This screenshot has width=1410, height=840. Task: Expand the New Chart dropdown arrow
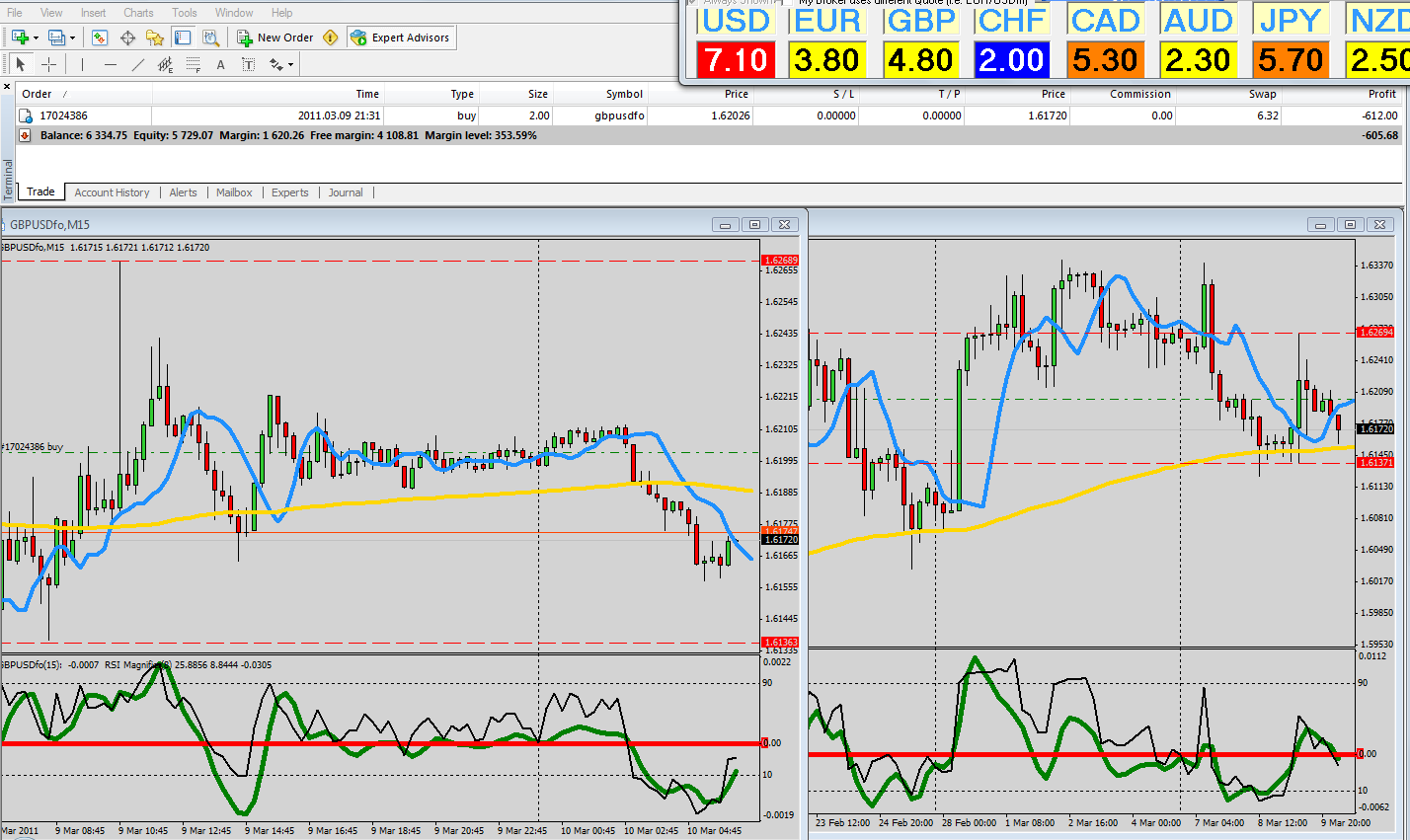click(36, 38)
